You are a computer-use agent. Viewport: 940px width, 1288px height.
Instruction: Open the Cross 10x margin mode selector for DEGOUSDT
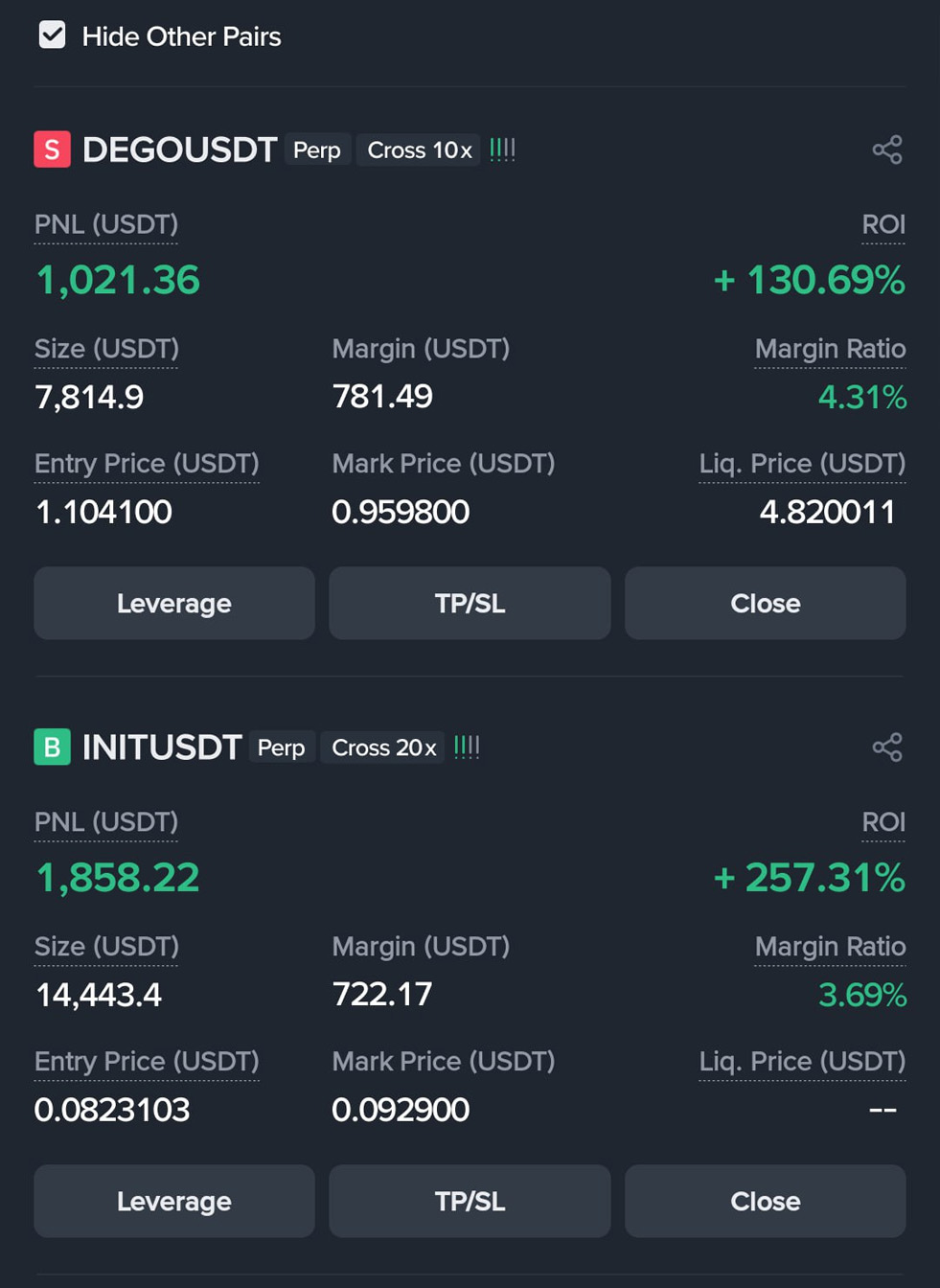(x=417, y=149)
